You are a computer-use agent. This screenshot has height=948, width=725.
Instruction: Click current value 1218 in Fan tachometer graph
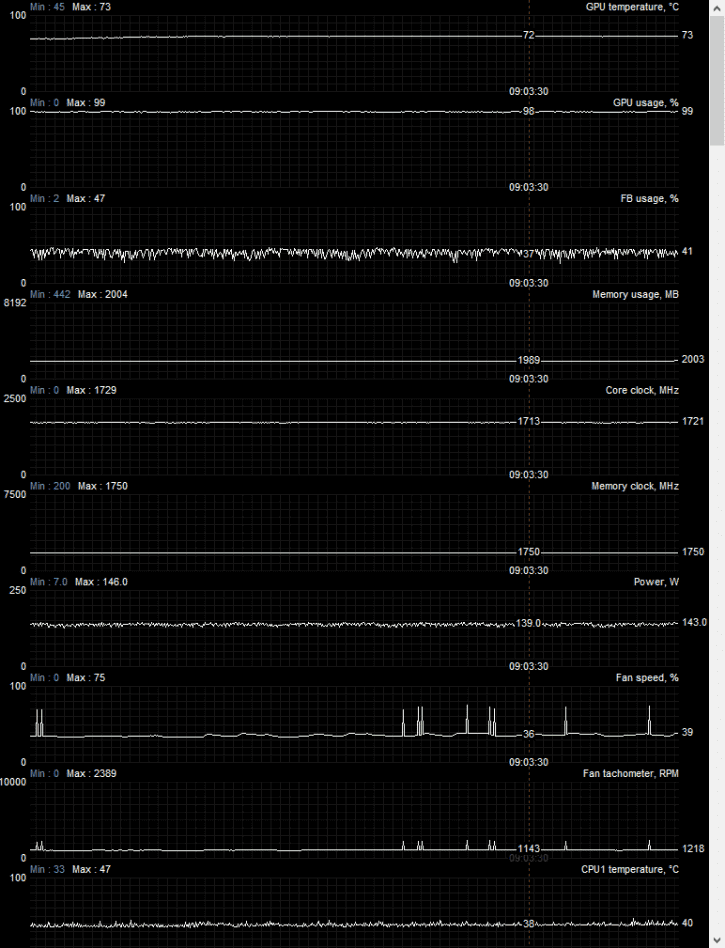(x=693, y=849)
